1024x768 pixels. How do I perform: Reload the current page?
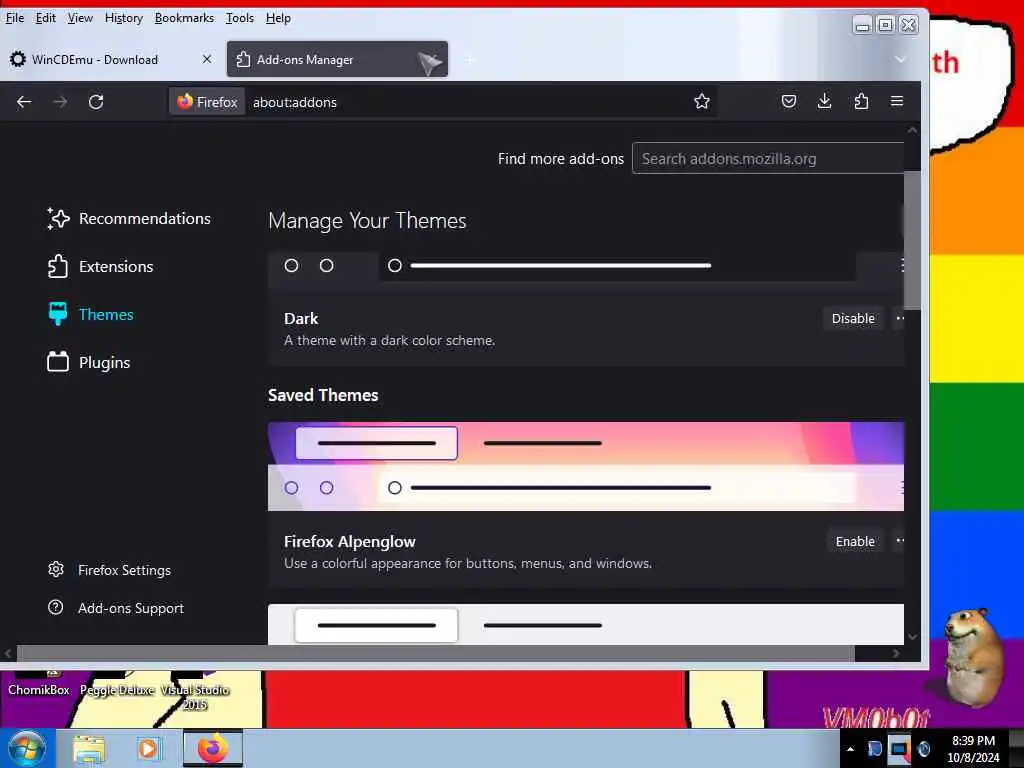coord(96,102)
